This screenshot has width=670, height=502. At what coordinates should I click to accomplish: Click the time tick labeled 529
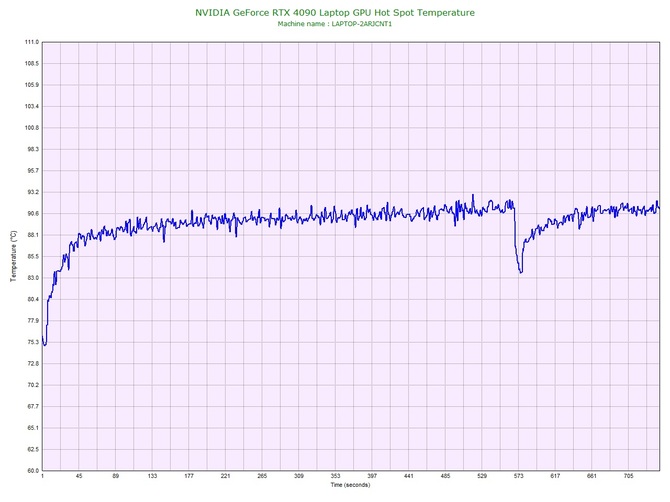[482, 476]
